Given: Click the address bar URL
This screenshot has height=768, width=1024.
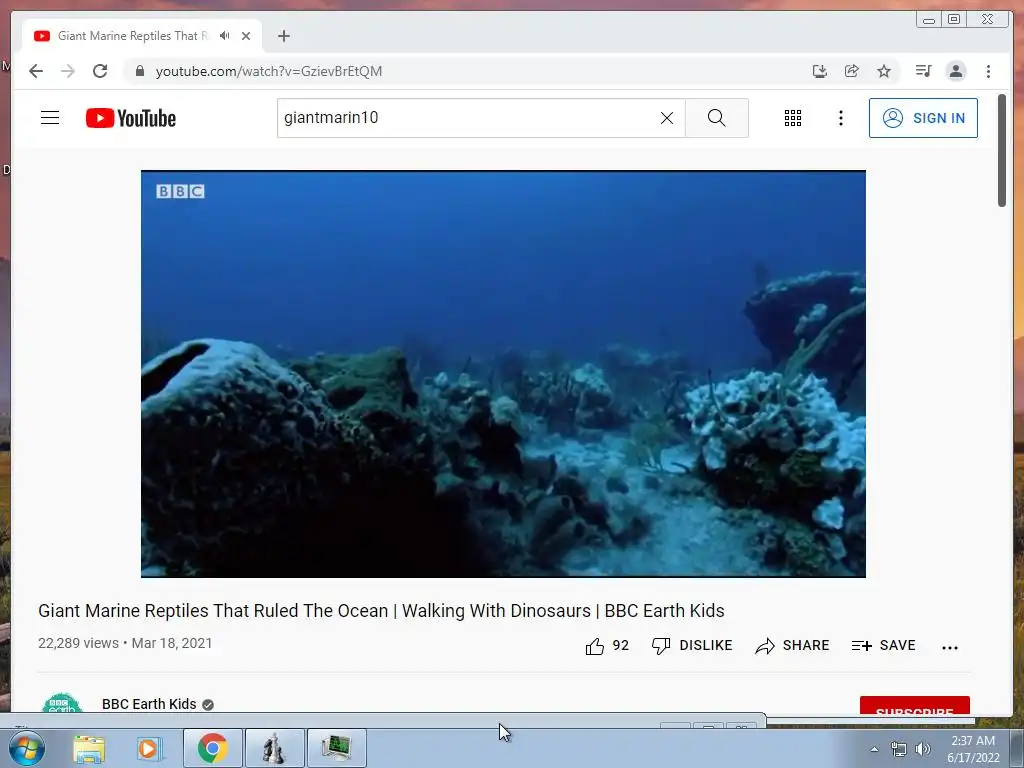Looking at the screenshot, I should tap(268, 71).
